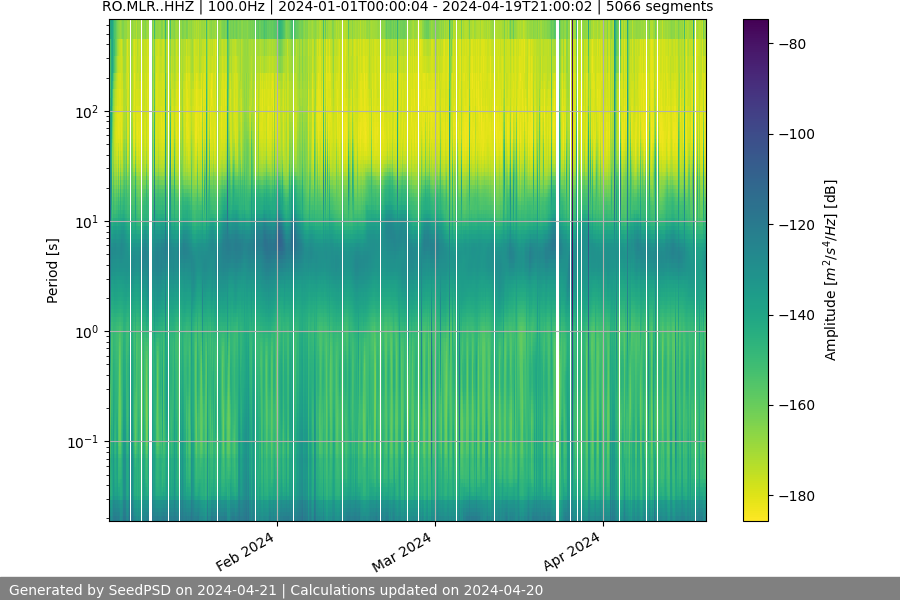Click the Amplitude [dB] colorbar axis label

[x=831, y=270]
